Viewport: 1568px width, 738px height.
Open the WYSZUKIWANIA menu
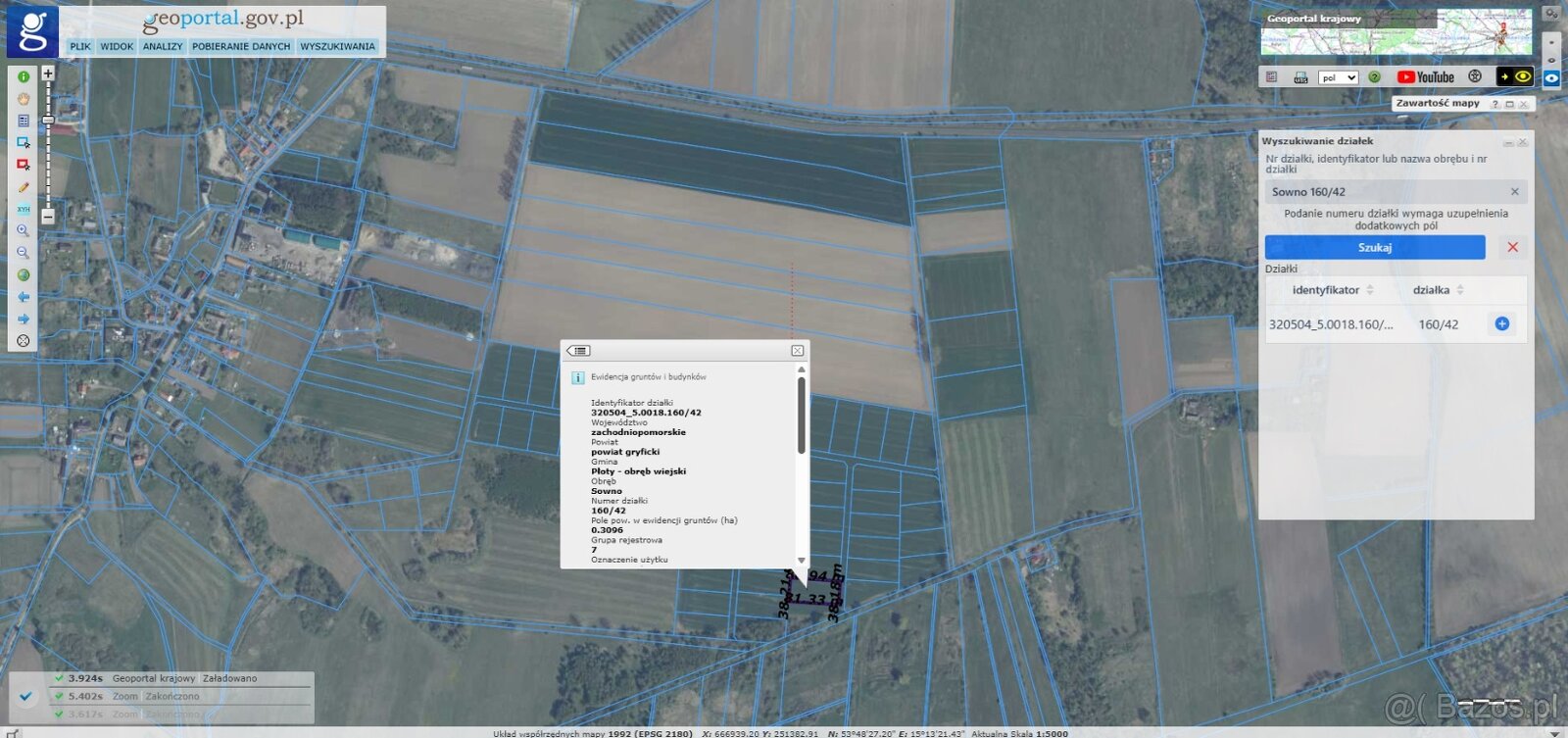click(337, 46)
